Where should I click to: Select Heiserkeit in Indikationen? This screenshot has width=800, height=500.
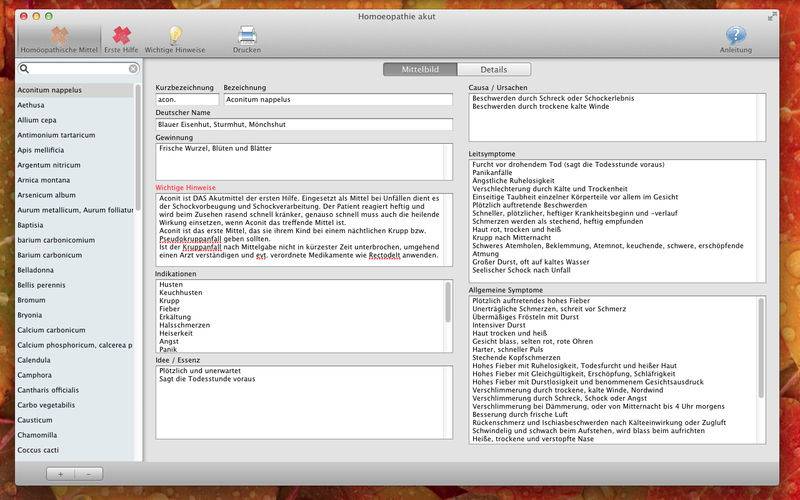click(x=176, y=334)
